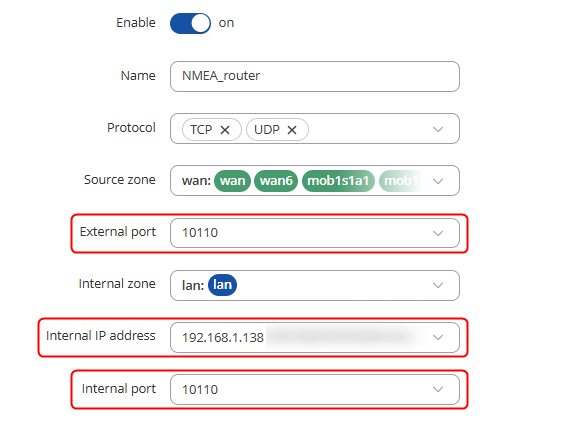Click the wan6 tag in Source zone

276,181
